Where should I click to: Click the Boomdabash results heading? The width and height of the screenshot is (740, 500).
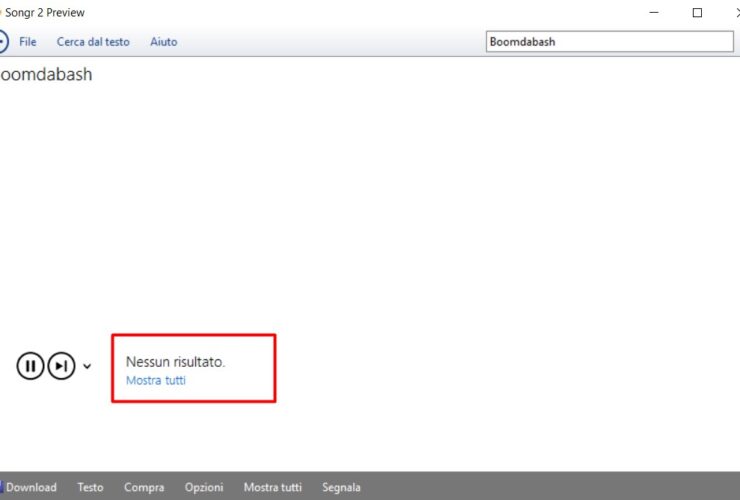coord(46,74)
